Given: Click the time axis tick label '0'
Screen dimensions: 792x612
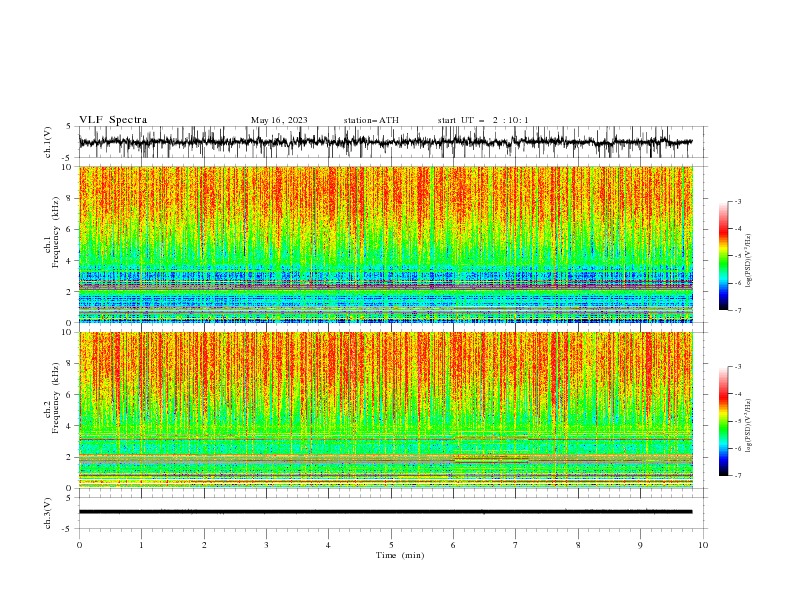Looking at the screenshot, I should (x=79, y=545).
